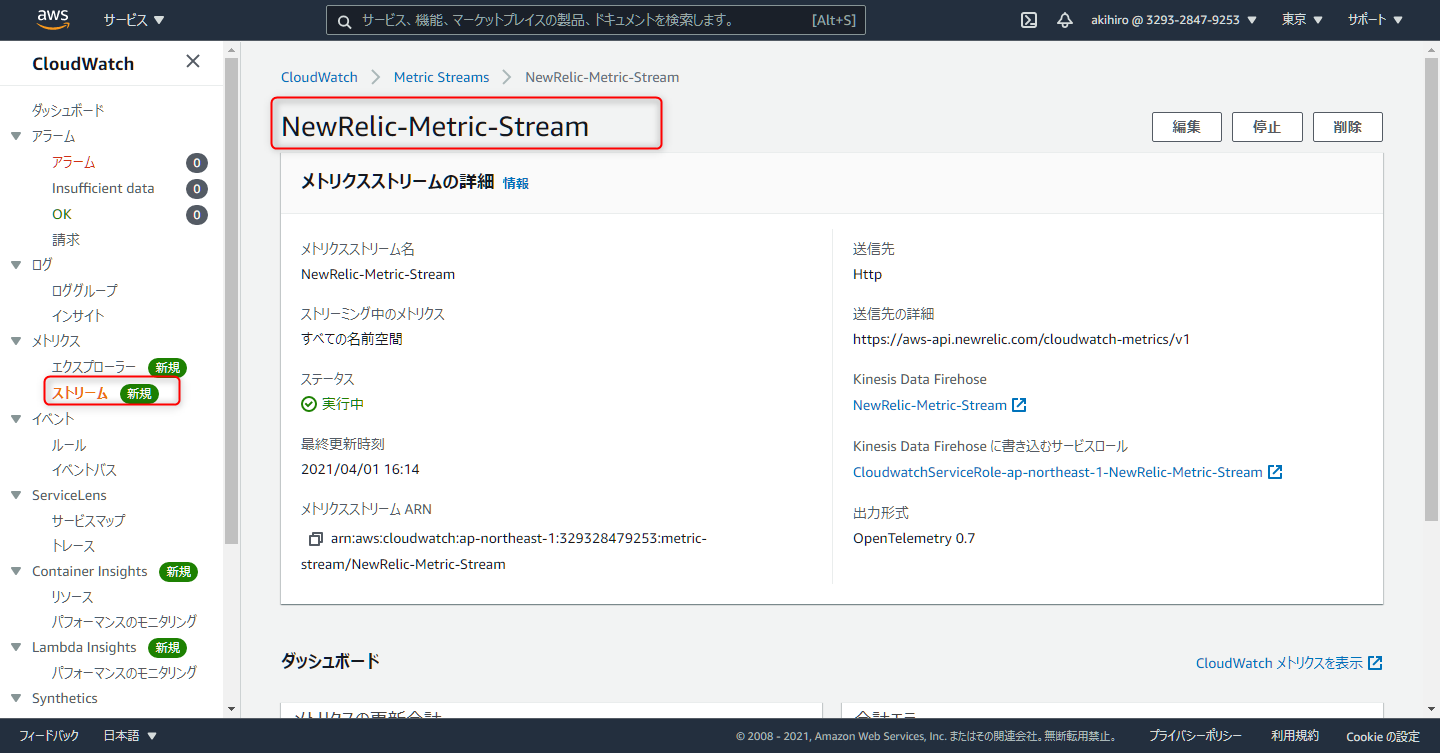The width and height of the screenshot is (1440, 753).
Task: Click the 編集 button
Action: [x=1187, y=127]
